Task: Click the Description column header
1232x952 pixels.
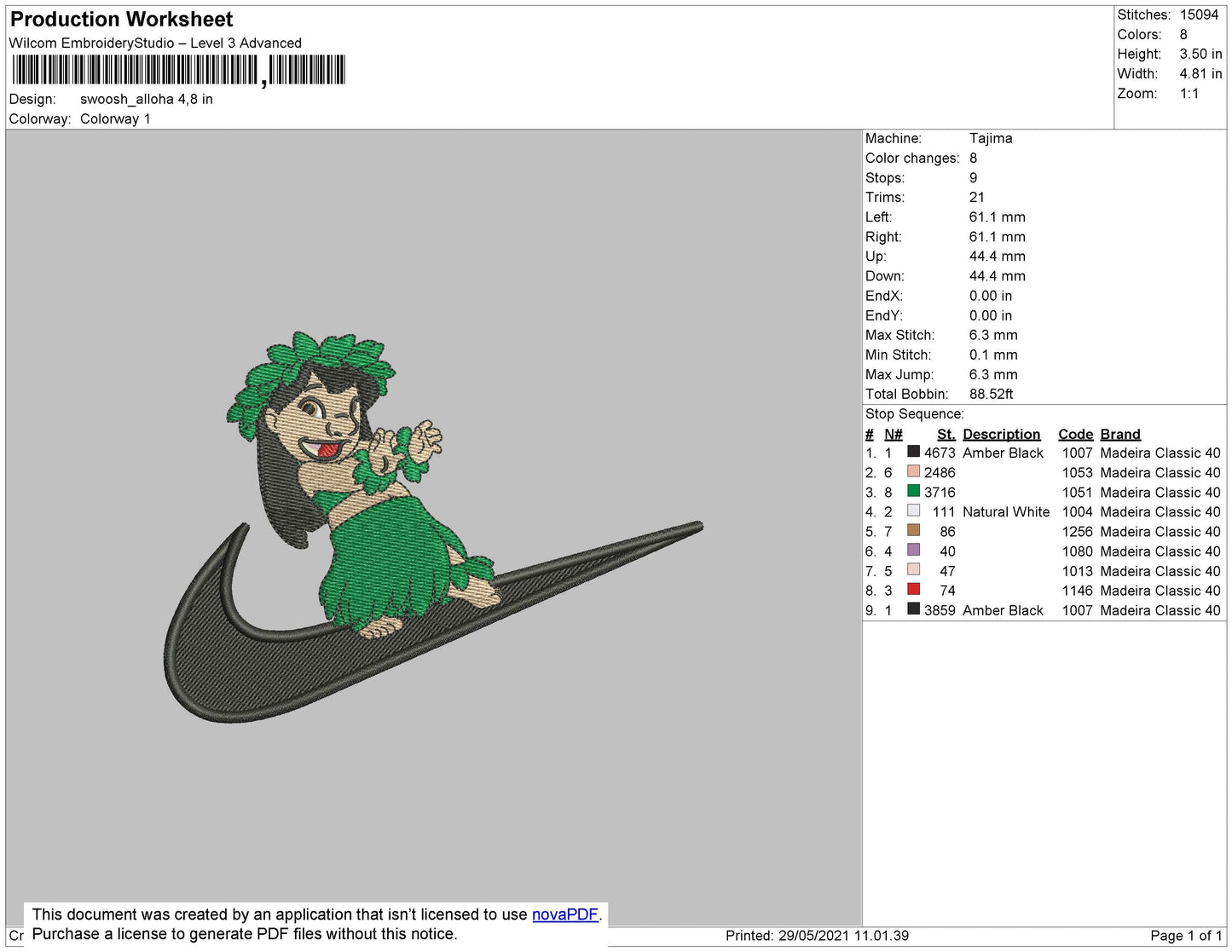Action: point(1001,434)
